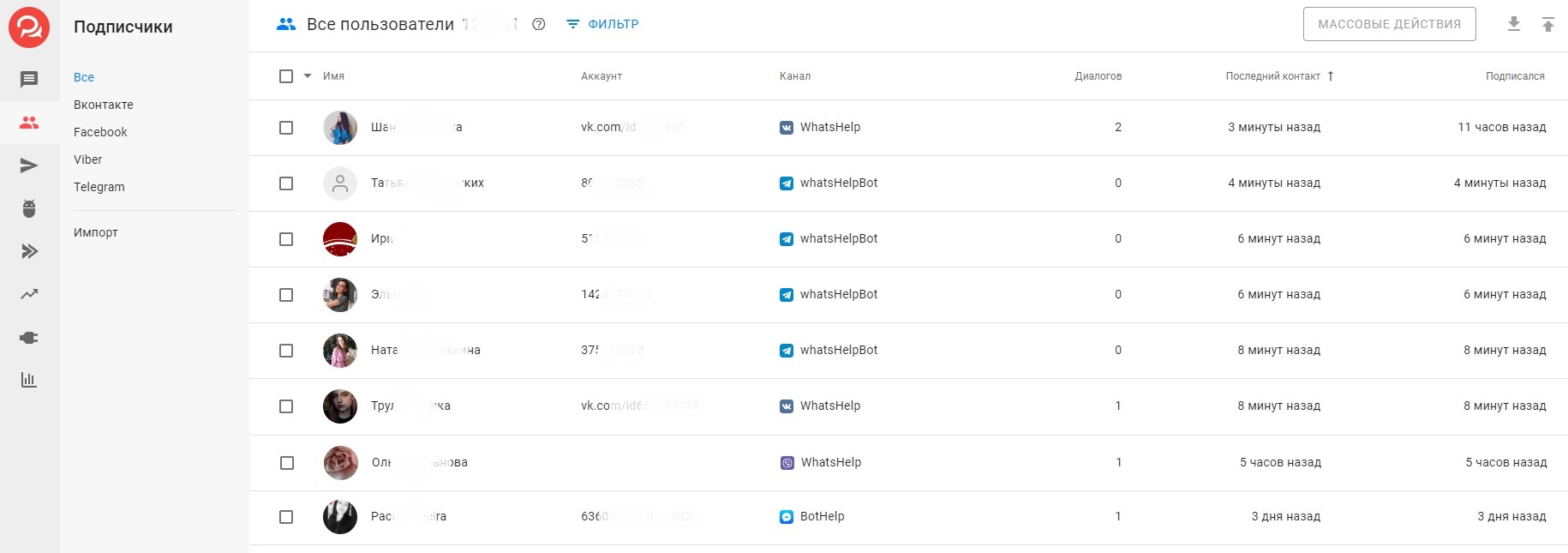Image resolution: width=1568 pixels, height=553 pixels.
Task: Click the upload import arrow icon
Action: click(x=1547, y=24)
